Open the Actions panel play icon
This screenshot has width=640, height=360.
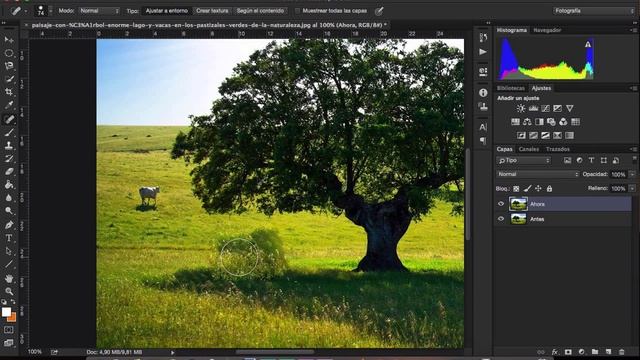click(x=483, y=52)
